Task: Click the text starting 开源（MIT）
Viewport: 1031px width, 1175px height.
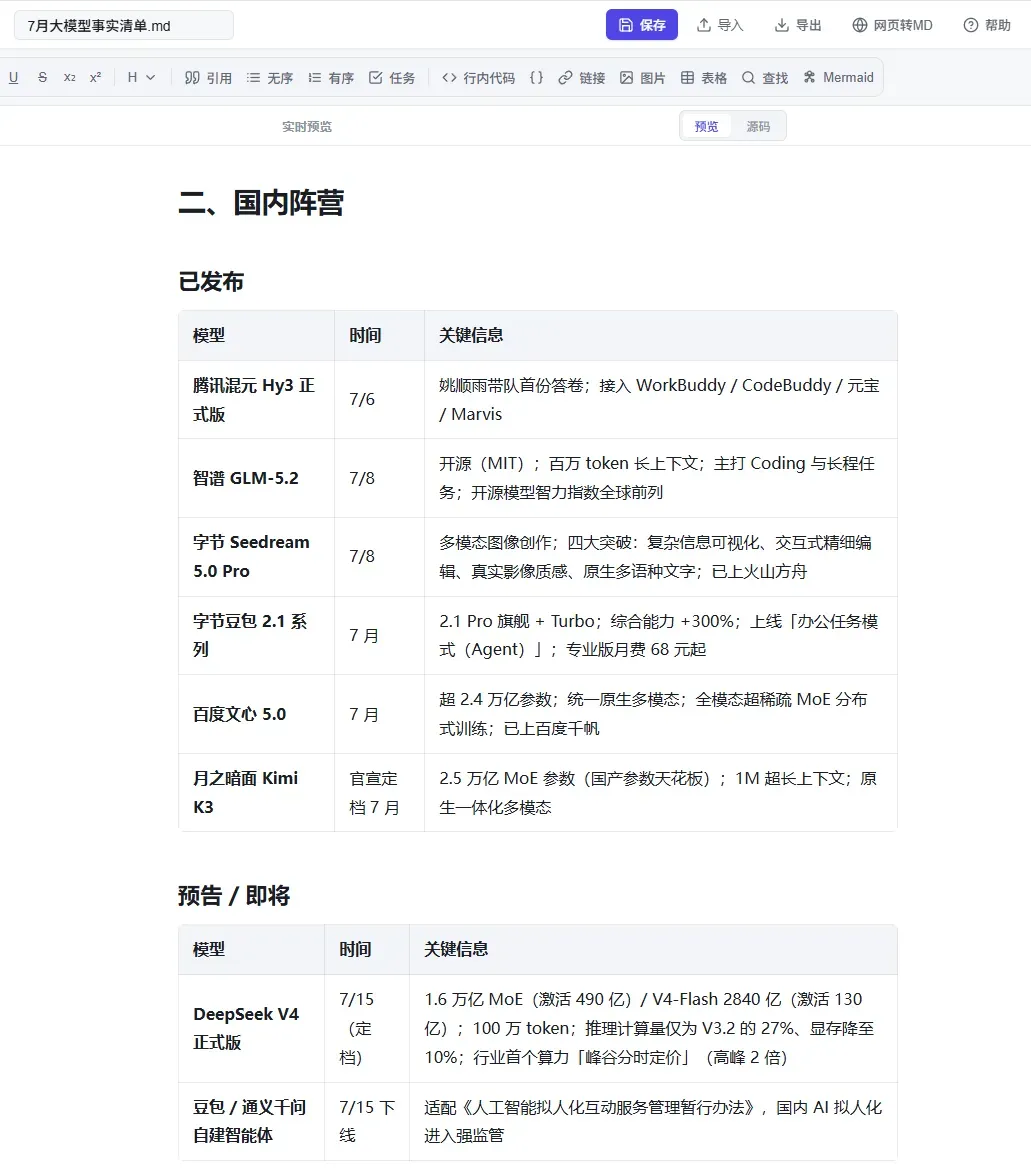Action: (657, 478)
